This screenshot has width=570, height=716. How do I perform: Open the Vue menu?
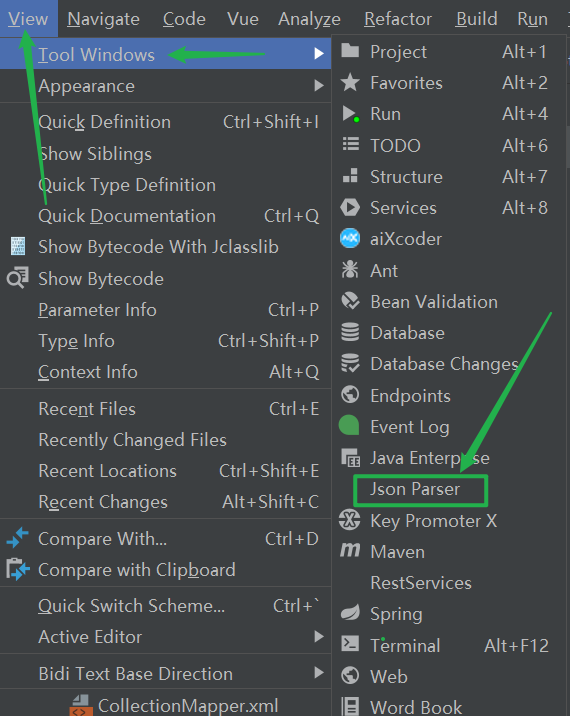[243, 19]
